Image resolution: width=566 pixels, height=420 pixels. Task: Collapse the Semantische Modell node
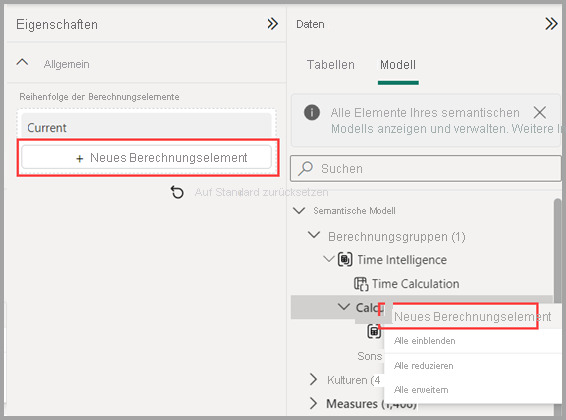point(299,210)
